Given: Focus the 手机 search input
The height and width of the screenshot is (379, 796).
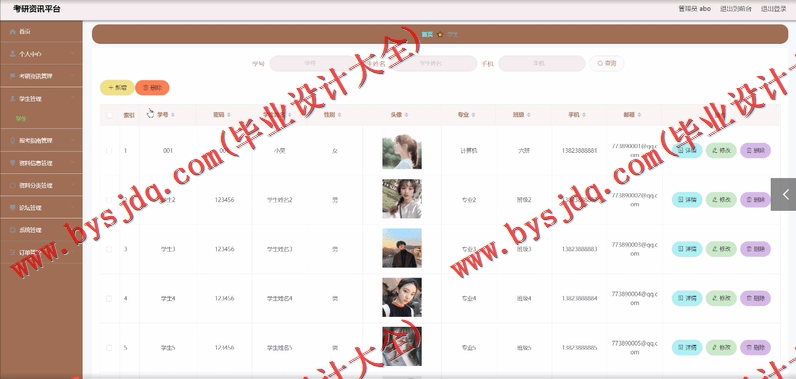Looking at the screenshot, I should (542, 63).
